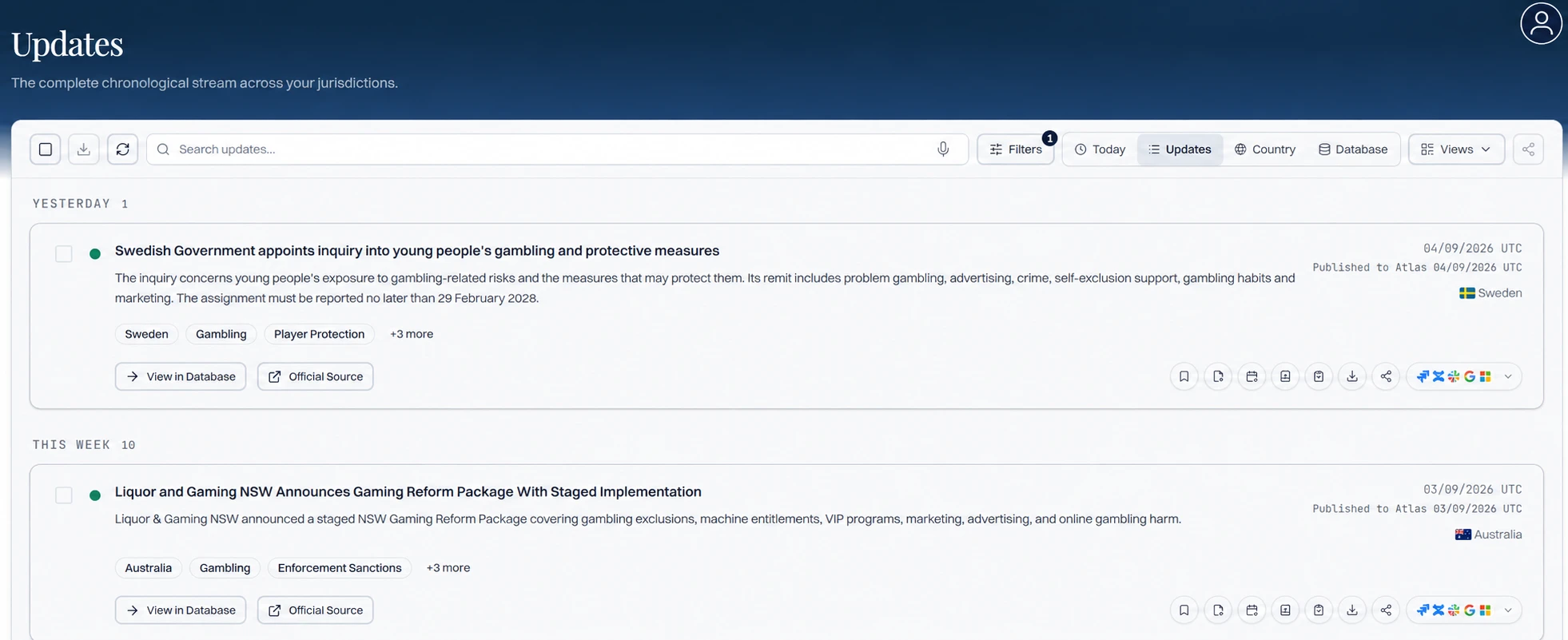
Task: Share the Liquor and Gaming NSW update
Action: 1386,610
